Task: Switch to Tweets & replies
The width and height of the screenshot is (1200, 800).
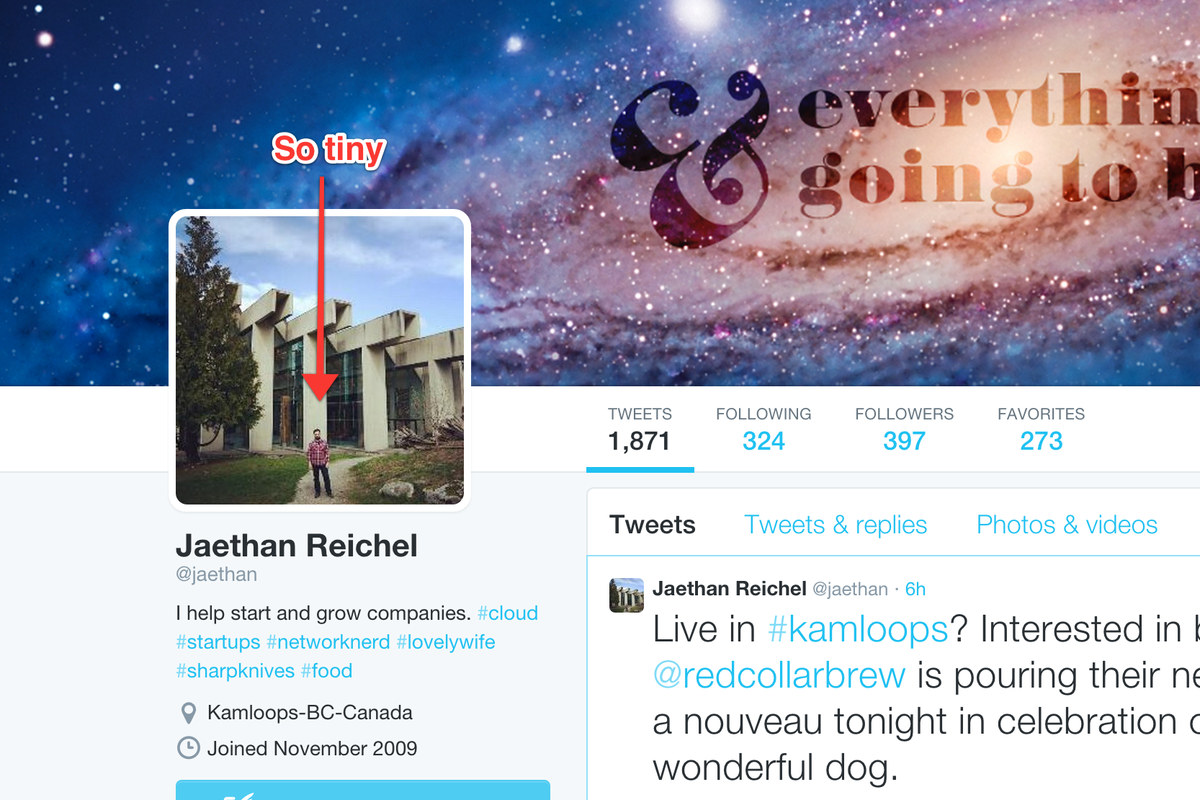Action: (x=836, y=525)
